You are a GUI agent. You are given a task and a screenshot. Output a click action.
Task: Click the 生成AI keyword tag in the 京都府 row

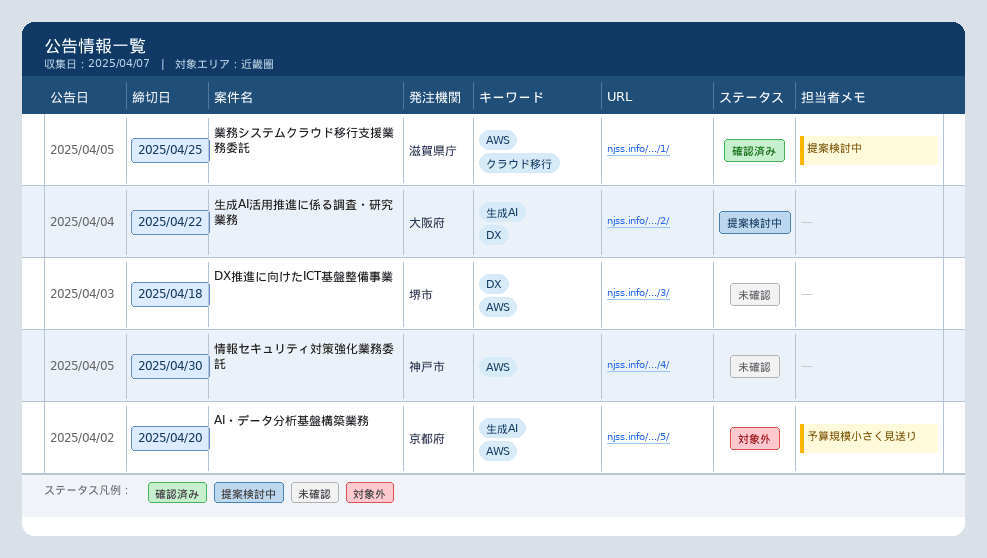[502, 428]
